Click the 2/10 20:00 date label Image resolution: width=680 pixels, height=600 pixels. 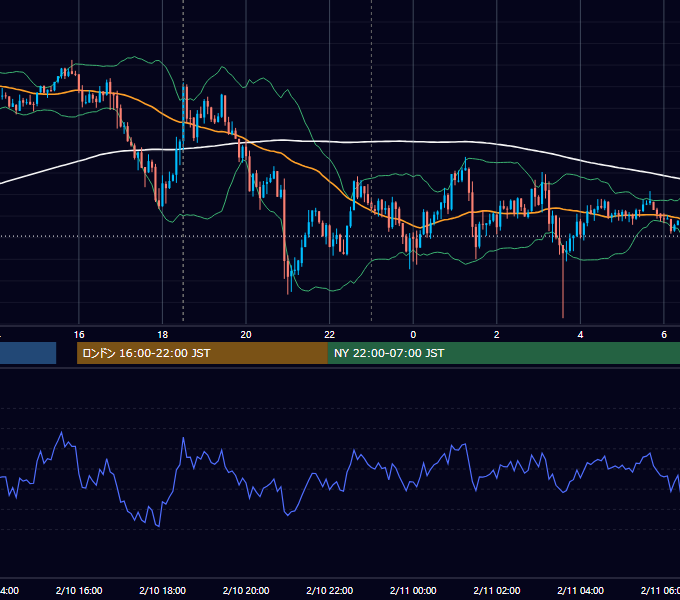(246, 590)
